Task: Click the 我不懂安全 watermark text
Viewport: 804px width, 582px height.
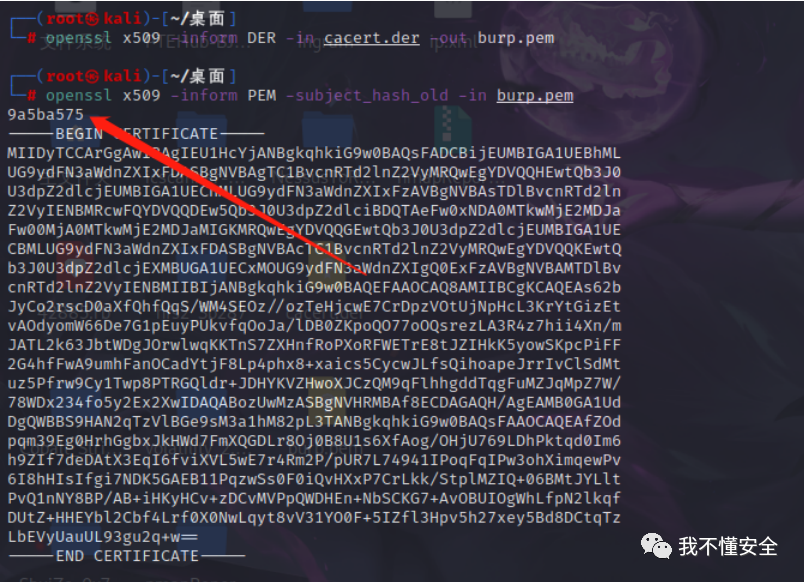Action: 728,546
